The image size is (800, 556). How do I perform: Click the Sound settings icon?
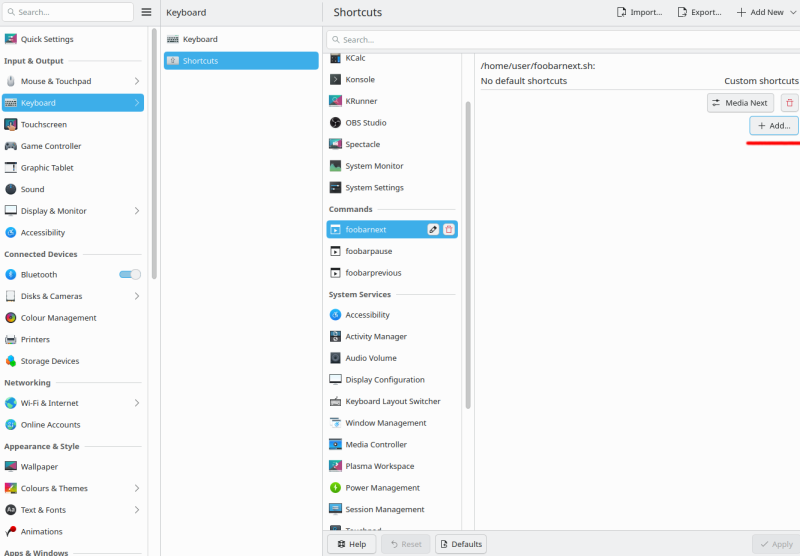[x=11, y=189]
